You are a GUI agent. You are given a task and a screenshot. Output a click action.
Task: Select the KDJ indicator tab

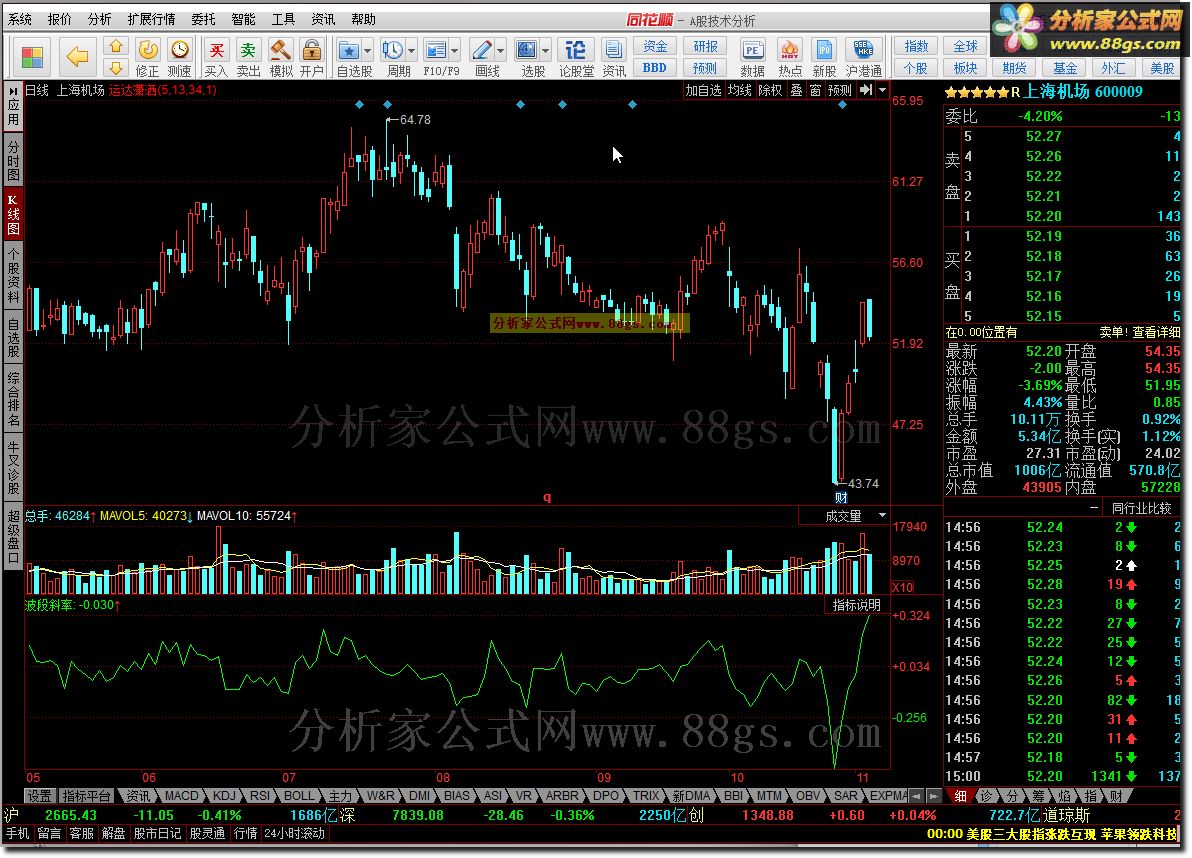point(224,796)
